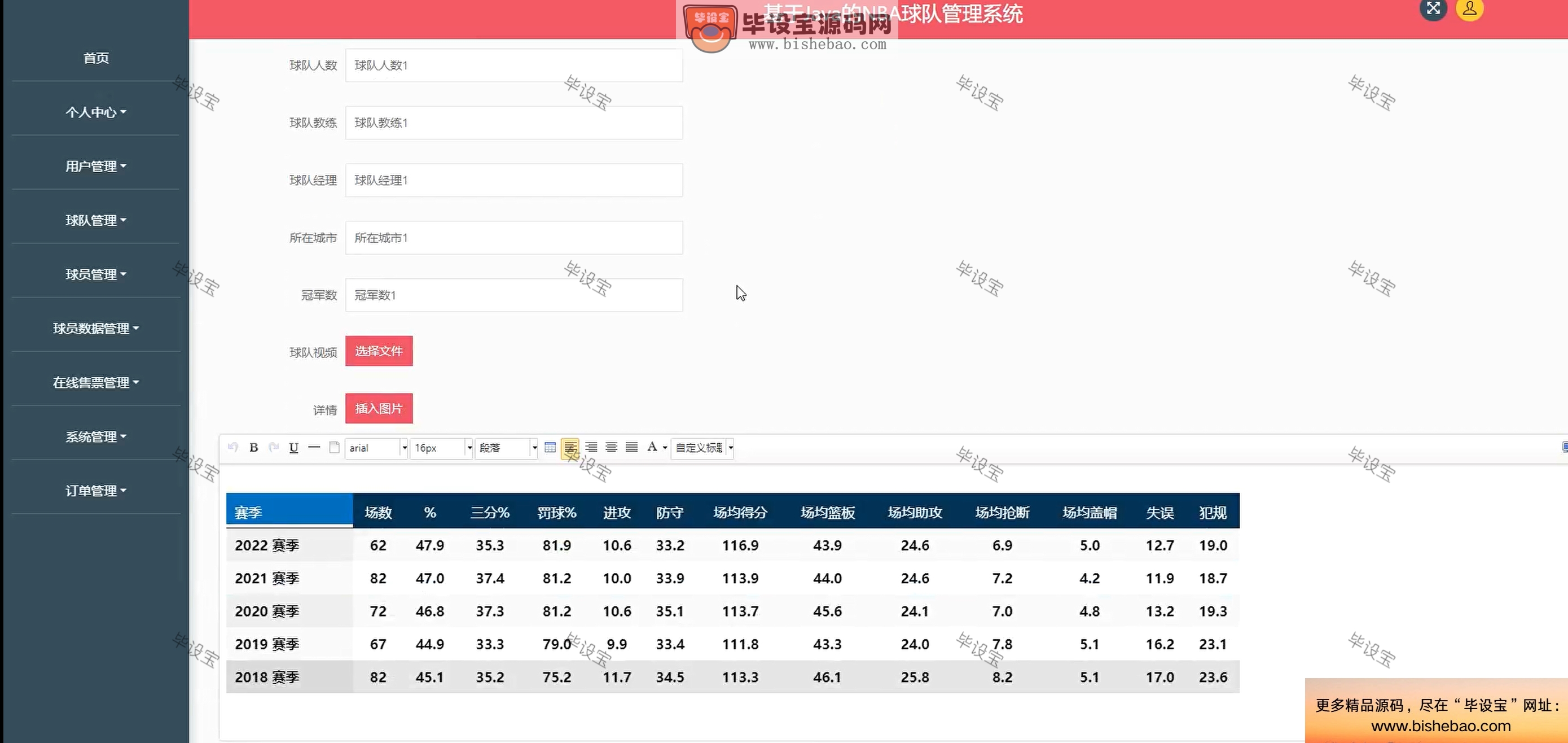The width and height of the screenshot is (1568, 743).
Task: Click 46.1 rebounds value in 2018 row
Action: click(827, 678)
